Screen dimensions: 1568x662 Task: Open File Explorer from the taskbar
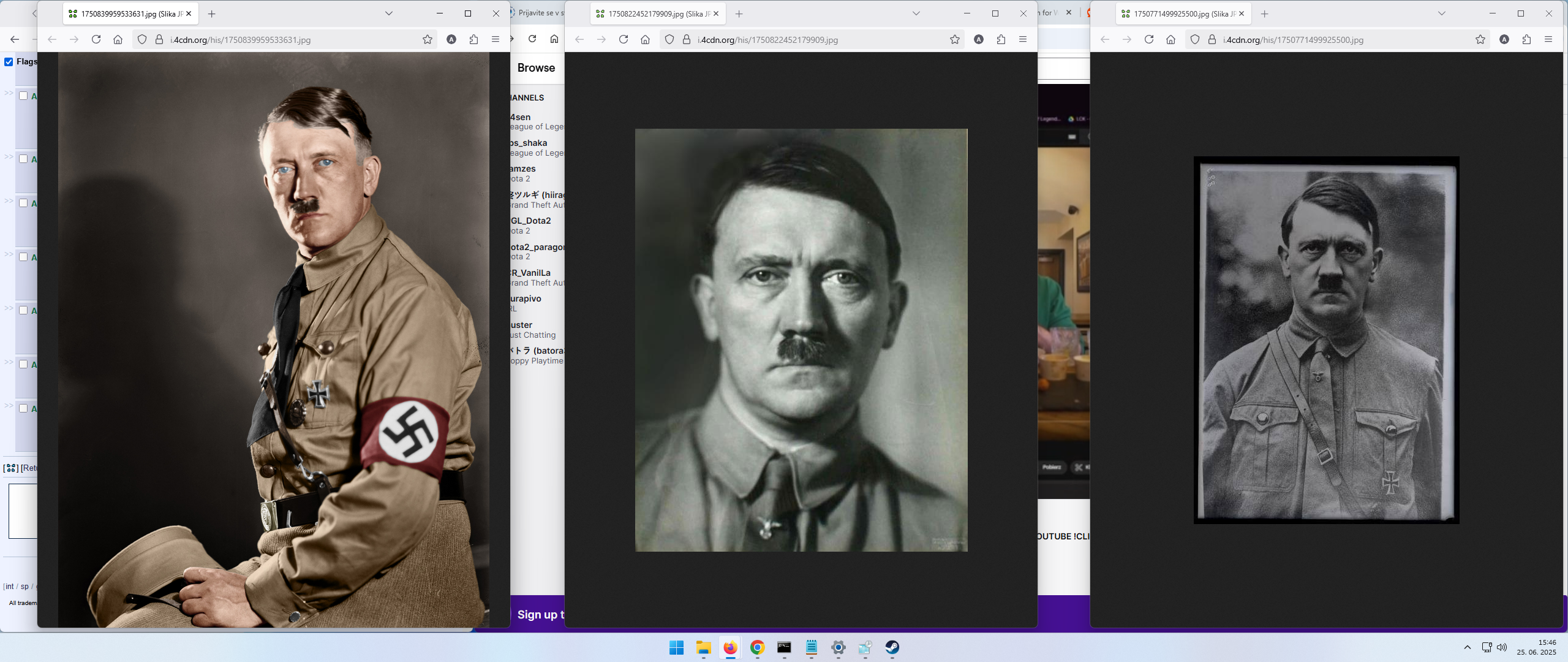(704, 647)
